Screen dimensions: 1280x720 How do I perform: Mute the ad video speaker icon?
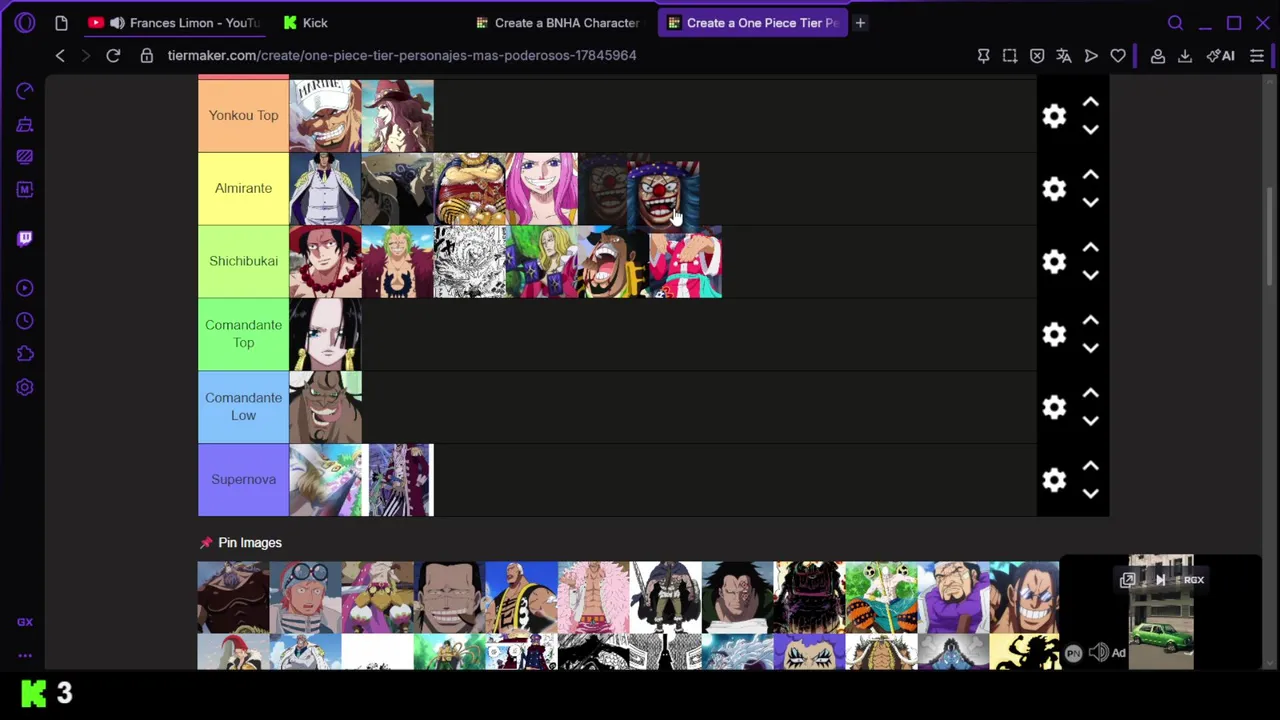(x=1098, y=653)
